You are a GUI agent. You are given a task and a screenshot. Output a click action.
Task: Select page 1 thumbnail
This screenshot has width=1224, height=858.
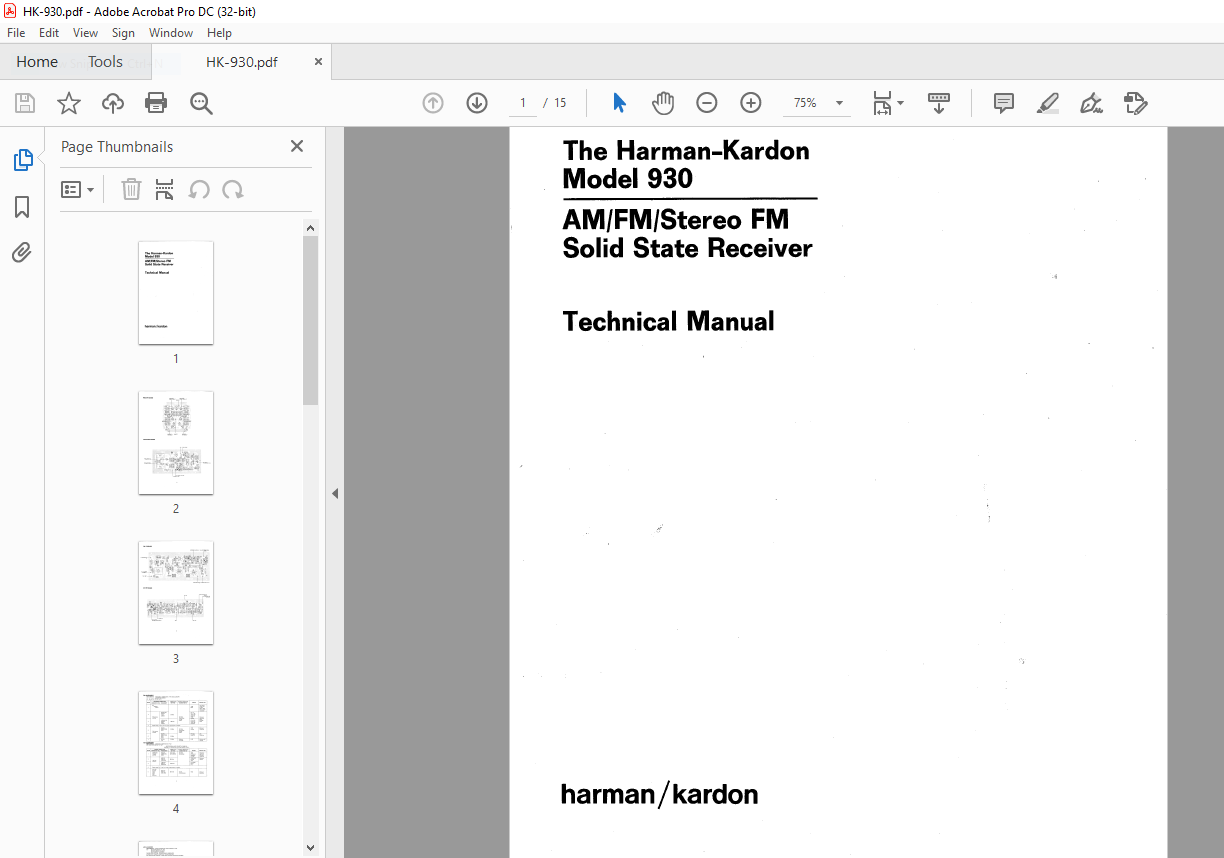point(176,292)
